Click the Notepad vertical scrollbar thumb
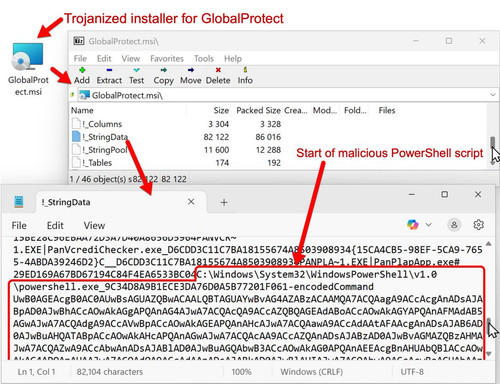 click(x=489, y=328)
